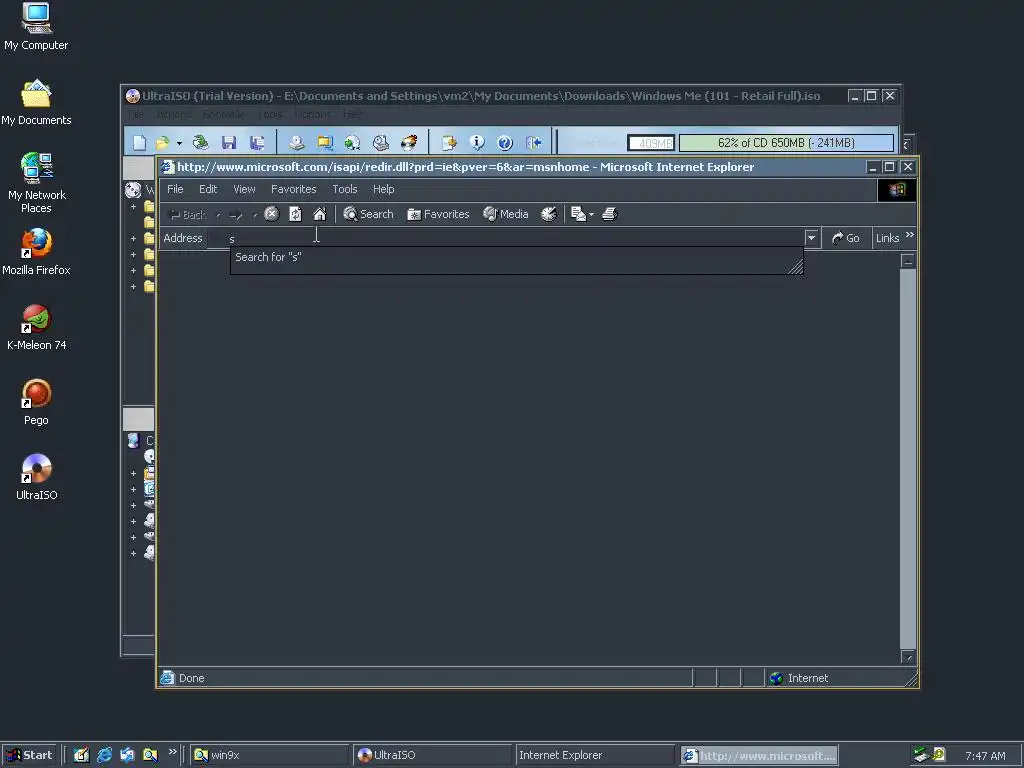Click Print icon in IE toolbar
Screen dimensions: 1024x768
point(610,214)
